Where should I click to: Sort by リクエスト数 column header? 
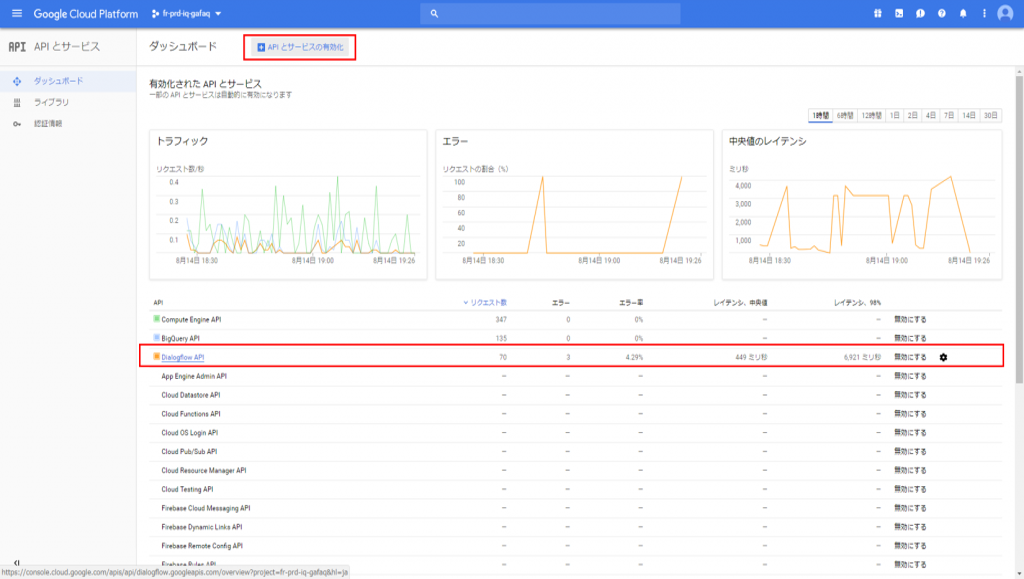pos(485,302)
